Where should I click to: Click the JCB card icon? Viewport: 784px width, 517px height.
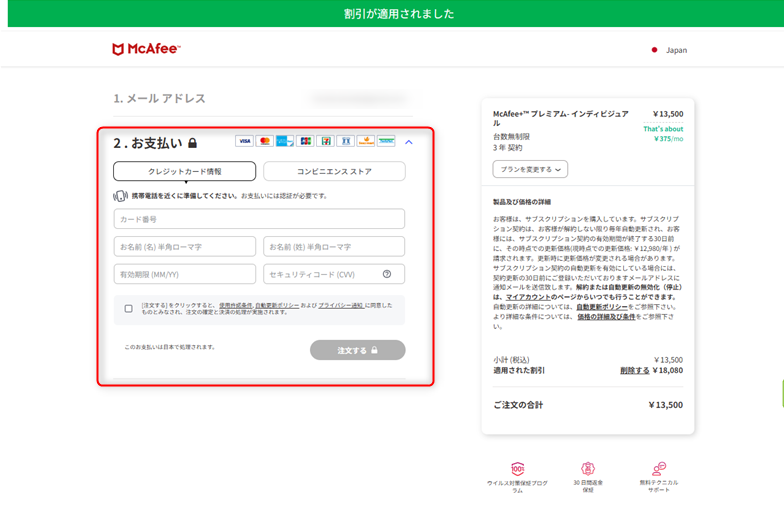click(306, 141)
